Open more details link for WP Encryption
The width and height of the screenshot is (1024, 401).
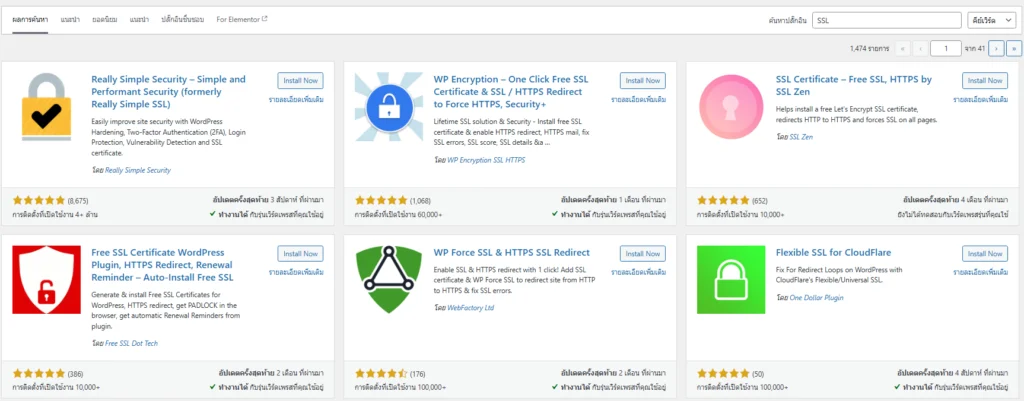[639, 99]
